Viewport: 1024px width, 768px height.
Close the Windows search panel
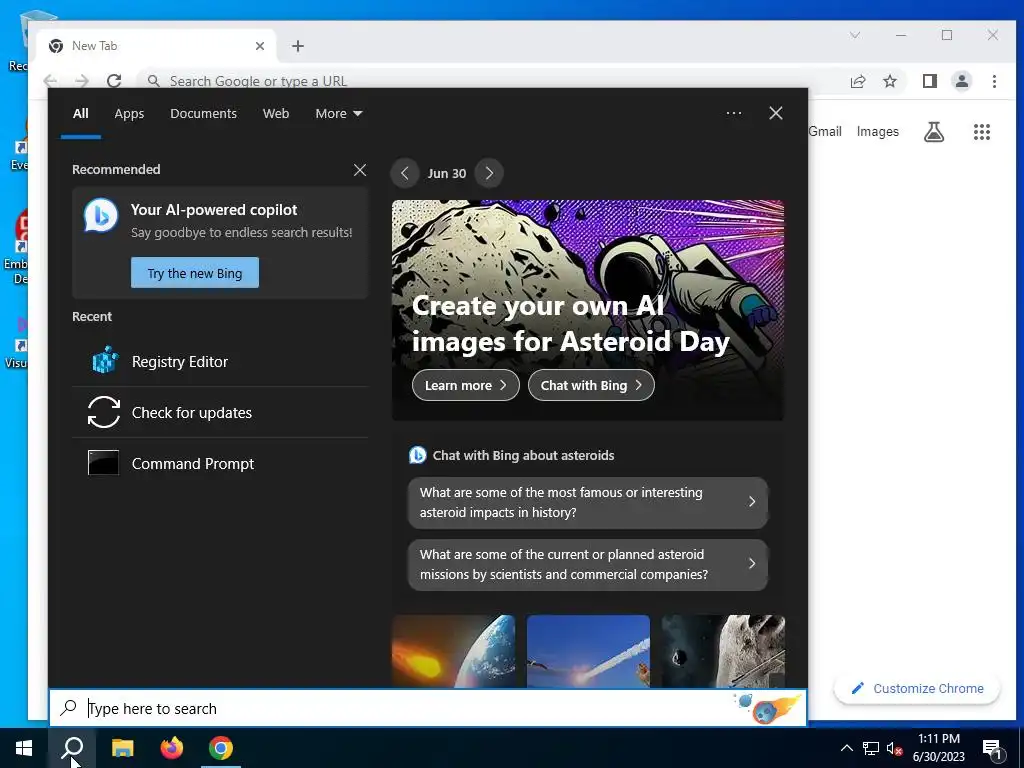(x=775, y=113)
